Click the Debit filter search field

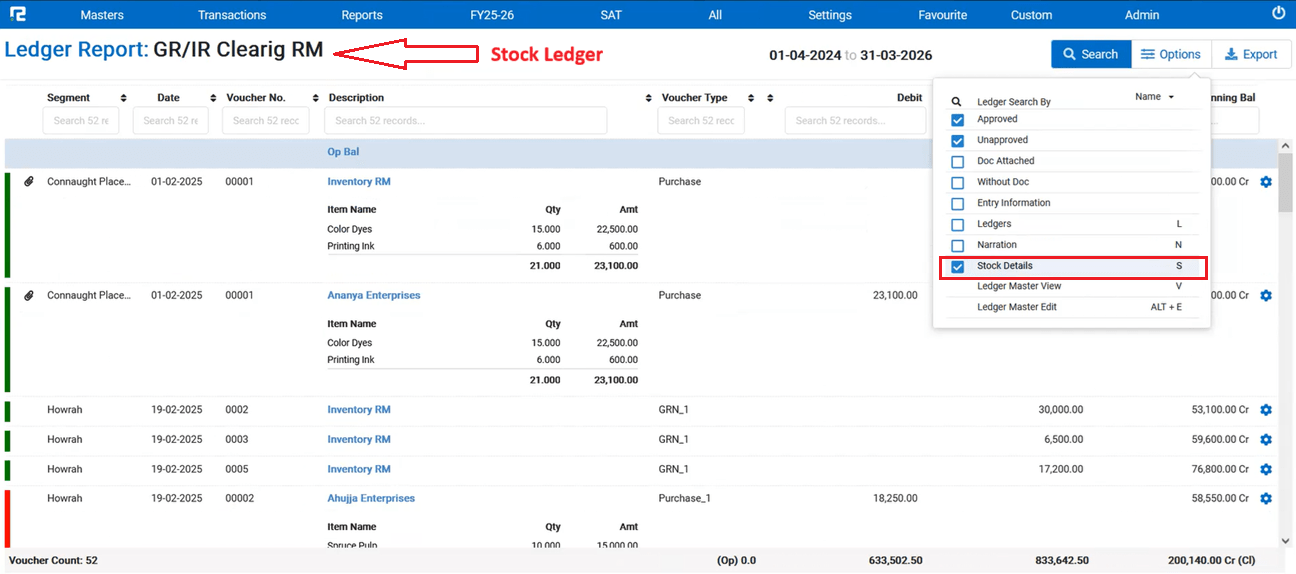[x=855, y=121]
